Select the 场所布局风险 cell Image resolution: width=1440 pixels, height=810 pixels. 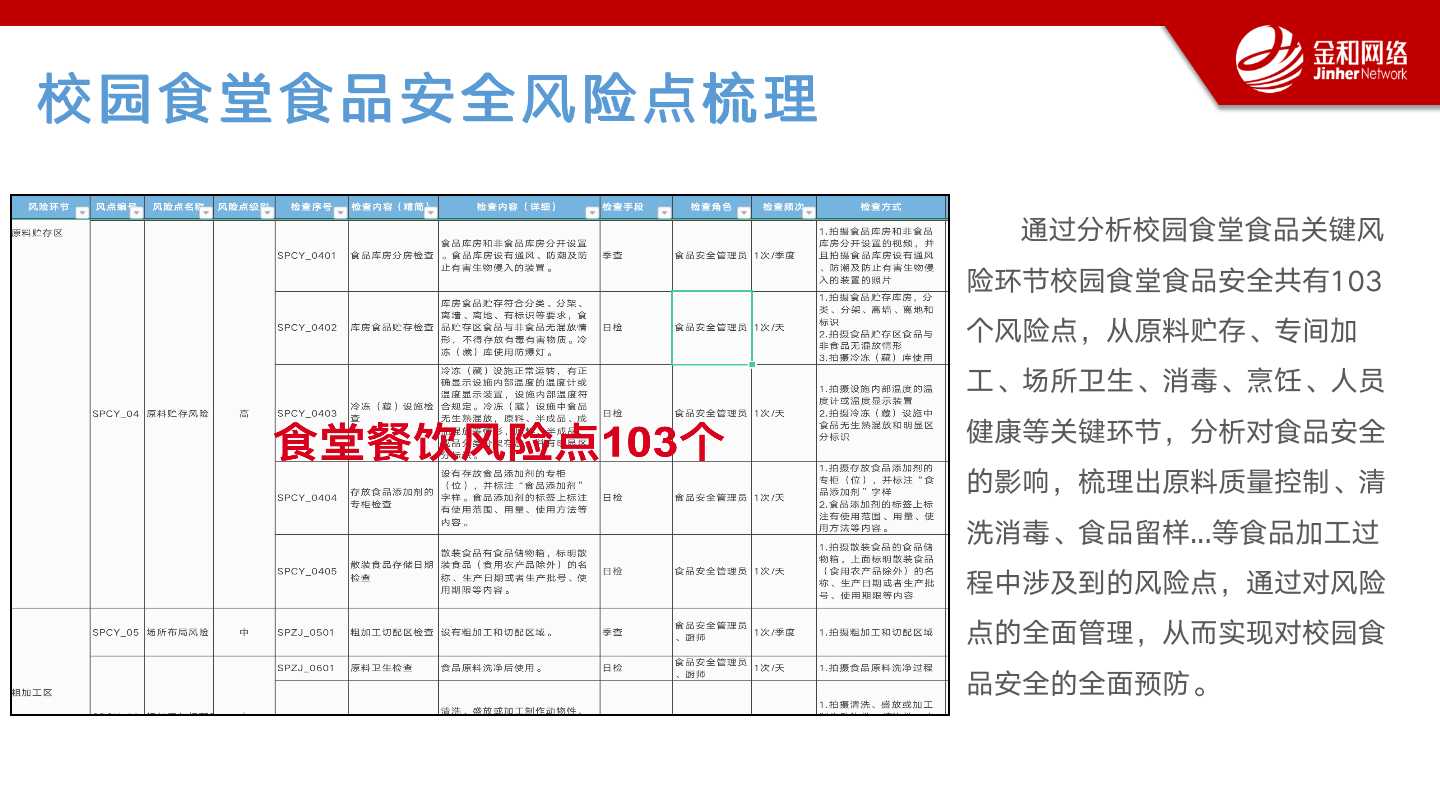(179, 632)
